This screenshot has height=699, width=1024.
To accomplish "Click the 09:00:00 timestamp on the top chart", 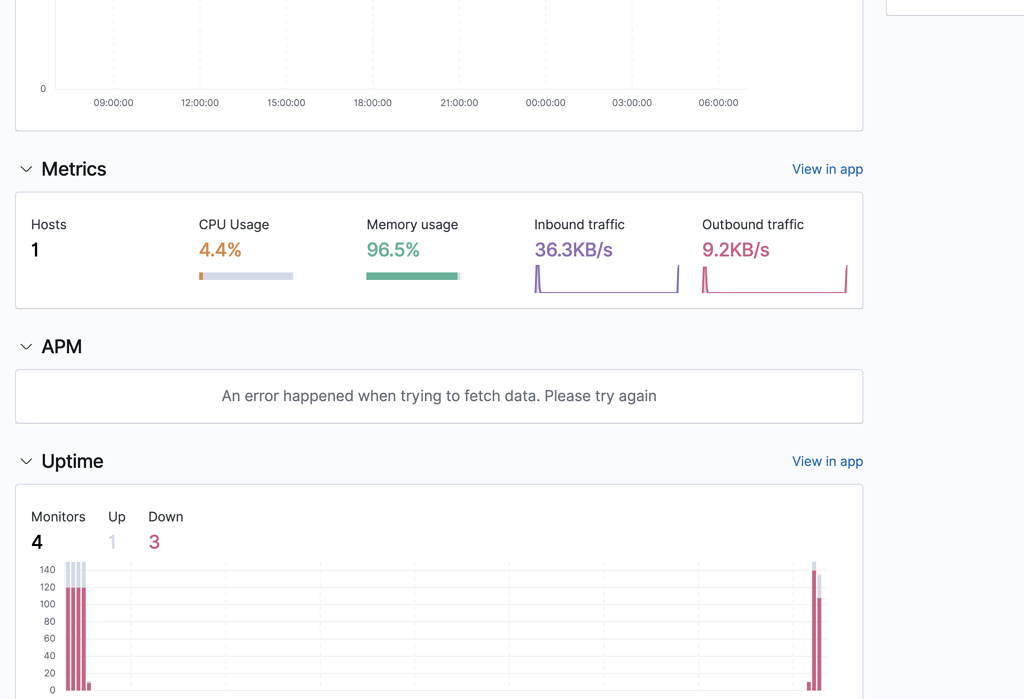I will [111, 102].
